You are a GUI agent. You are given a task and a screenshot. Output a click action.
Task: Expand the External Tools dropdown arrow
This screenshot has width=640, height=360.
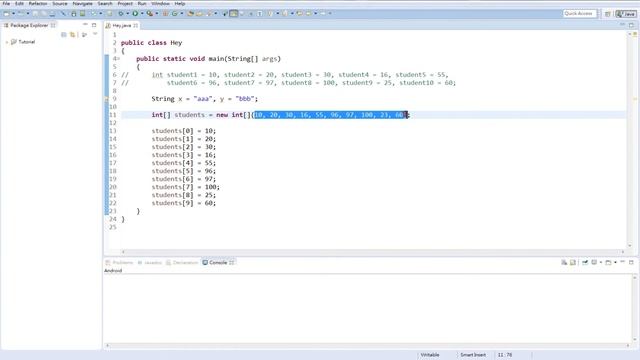point(157,13)
